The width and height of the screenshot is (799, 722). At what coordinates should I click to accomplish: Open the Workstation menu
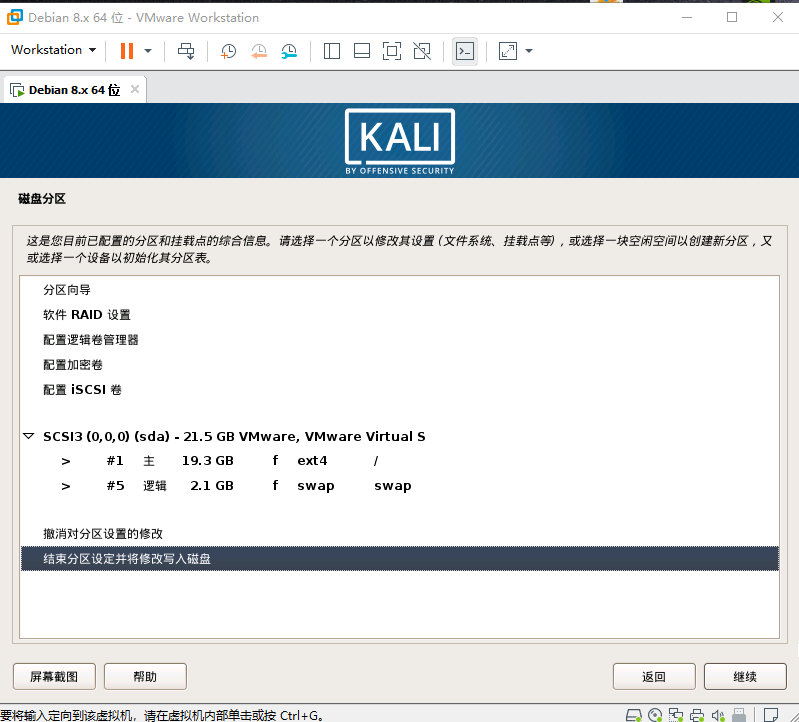(x=54, y=50)
